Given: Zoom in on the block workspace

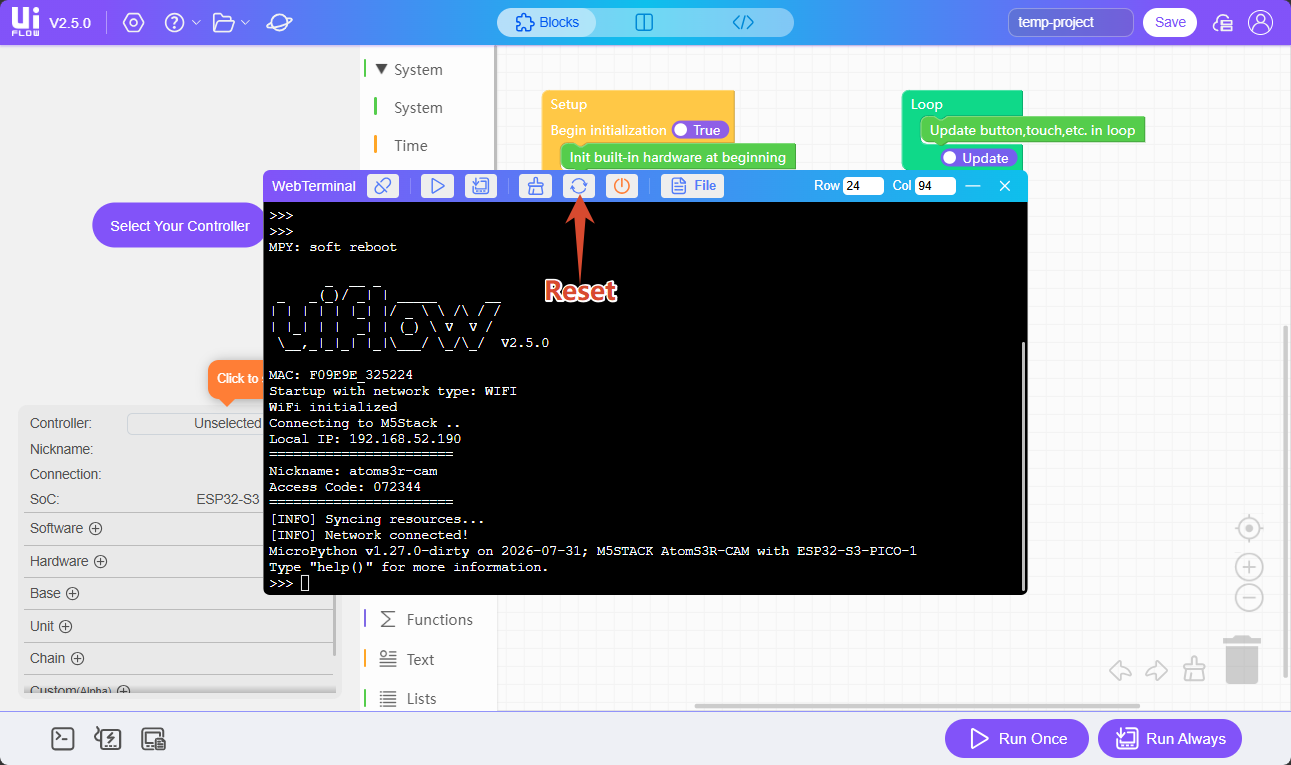Looking at the screenshot, I should point(1249,567).
